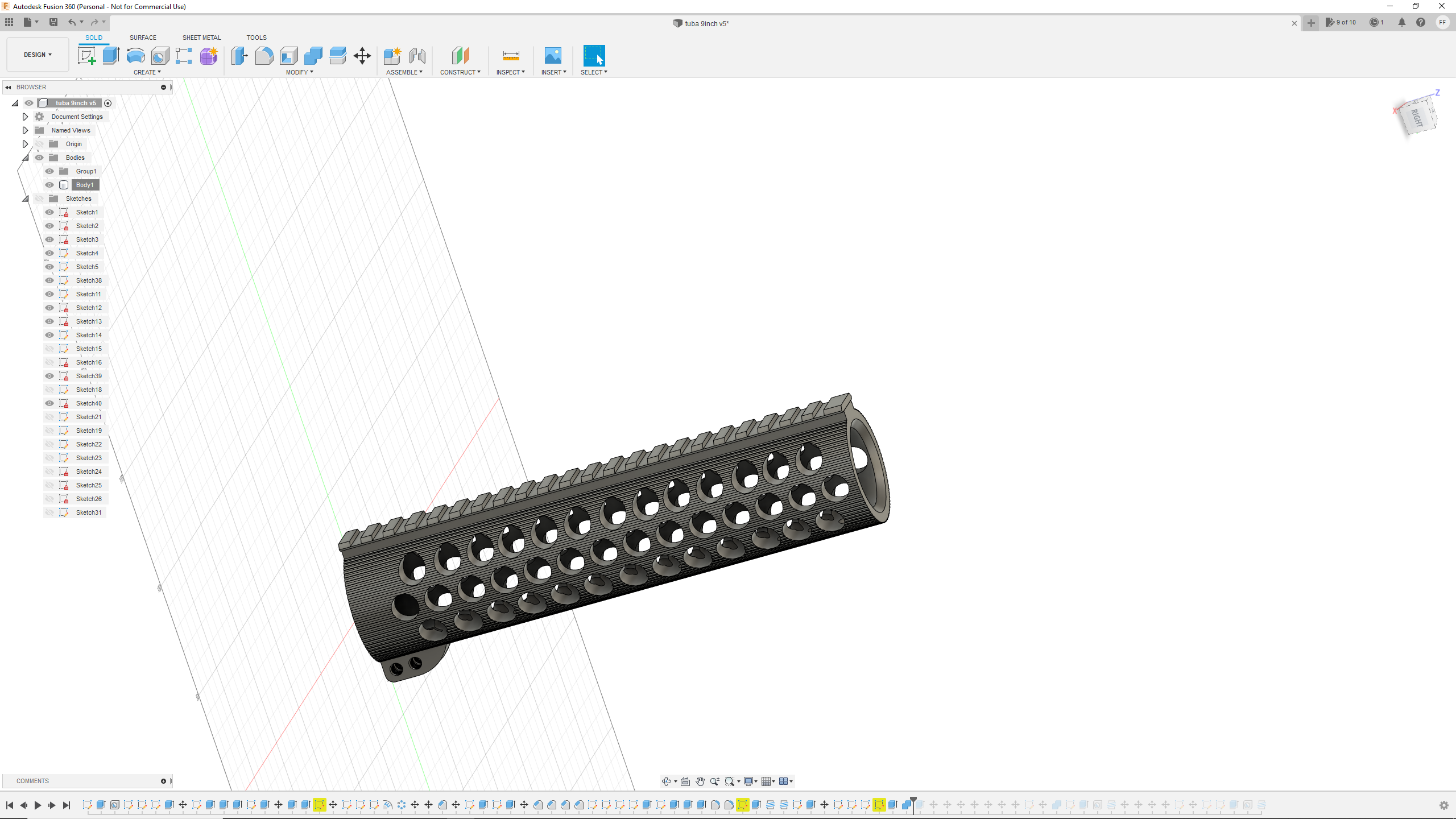Open the Display Settings dropdown
The width and height of the screenshot is (1456, 819).
pyautogui.click(x=750, y=781)
